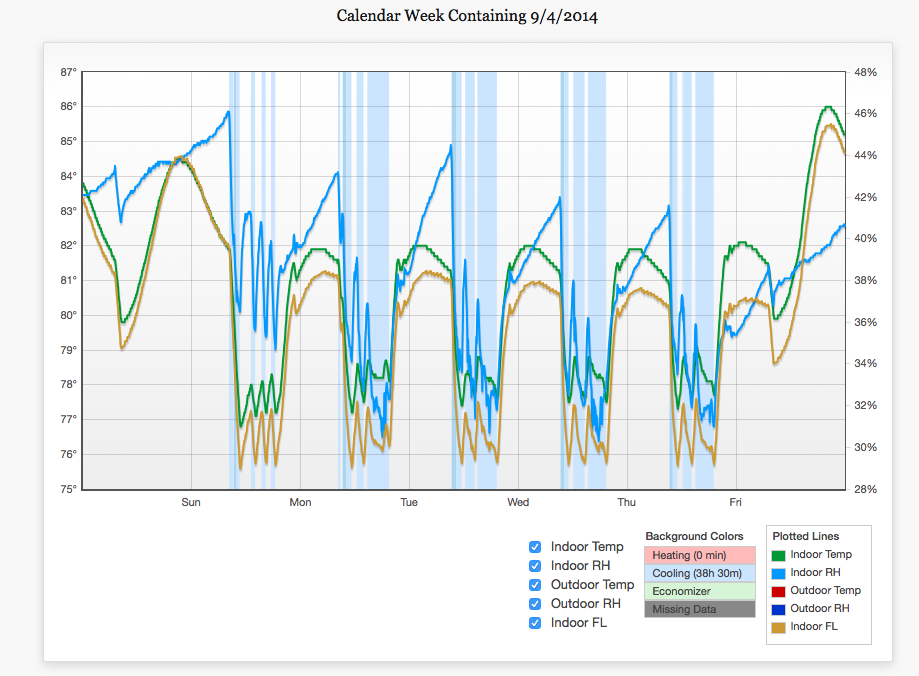Viewport: 919px width, 676px height.
Task: Click the Wed label on the time axis
Action: coord(518,502)
